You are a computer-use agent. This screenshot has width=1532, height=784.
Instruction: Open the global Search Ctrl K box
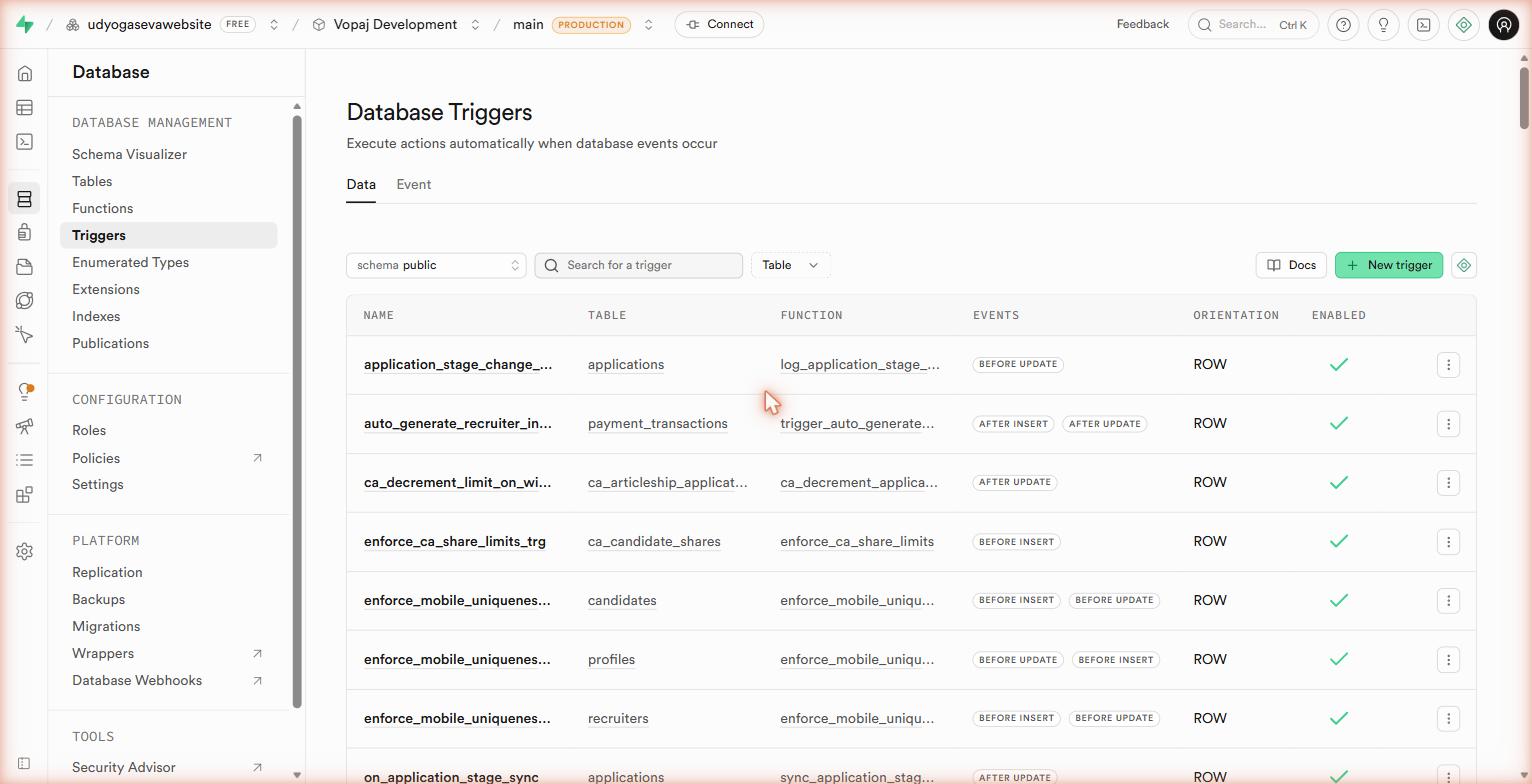[x=1253, y=24]
